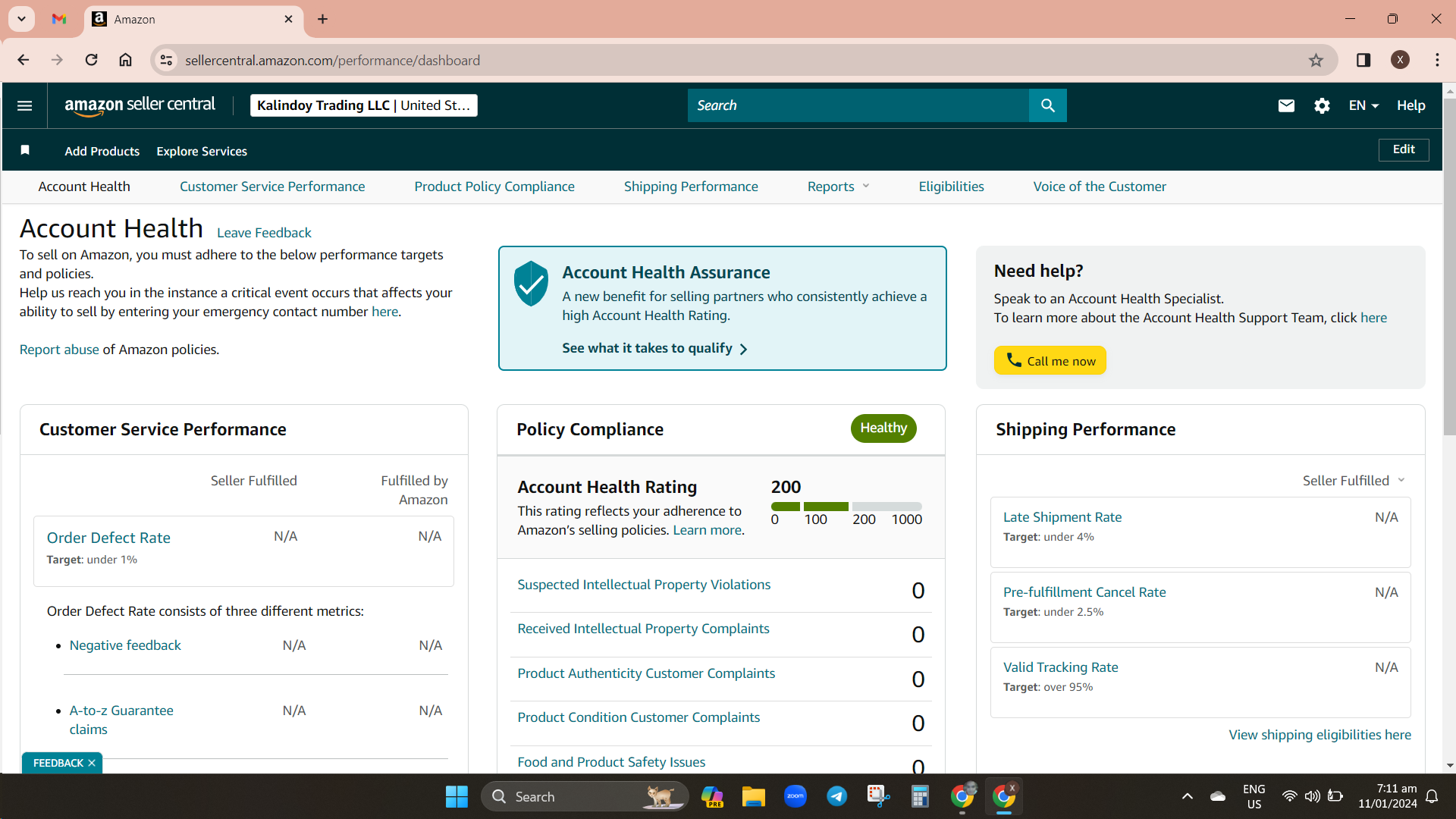Open Product Authenticity Customer Complaints
The width and height of the screenshot is (1456, 819).
(x=646, y=673)
